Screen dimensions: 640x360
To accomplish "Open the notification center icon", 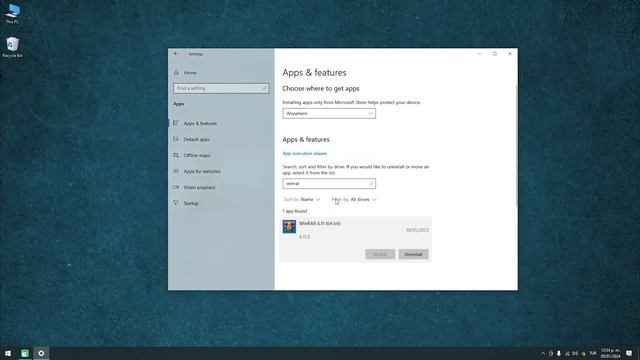I will [x=629, y=353].
